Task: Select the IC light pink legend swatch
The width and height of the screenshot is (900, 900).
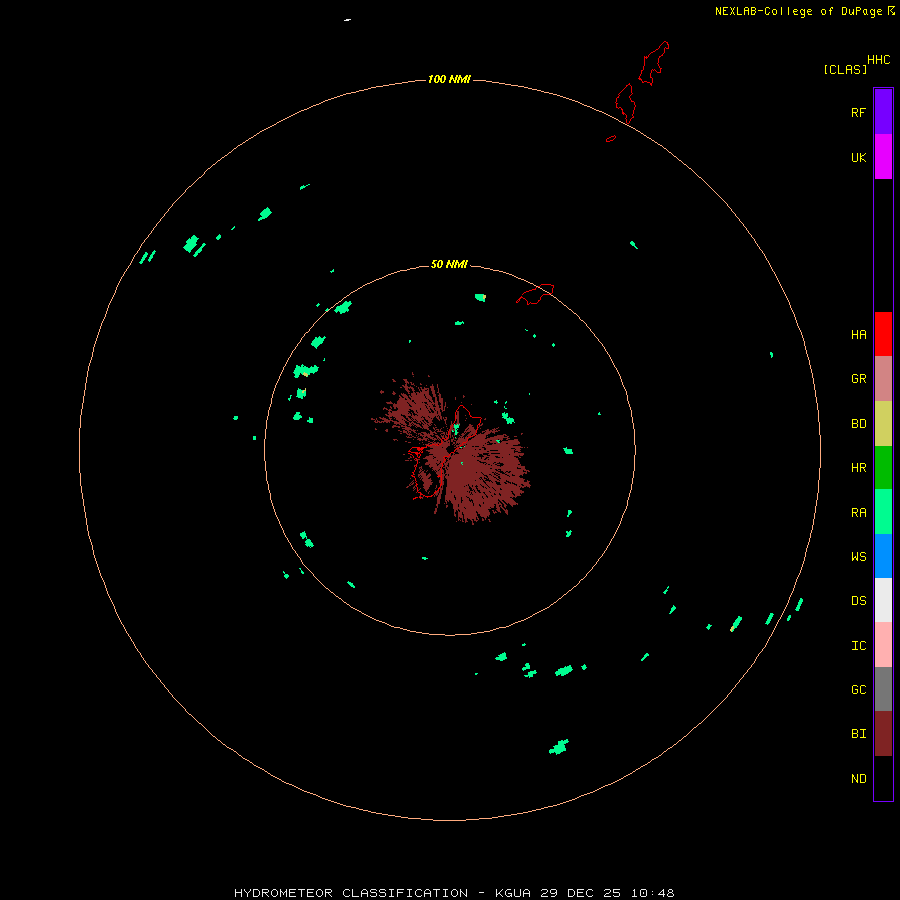Action: [883, 645]
